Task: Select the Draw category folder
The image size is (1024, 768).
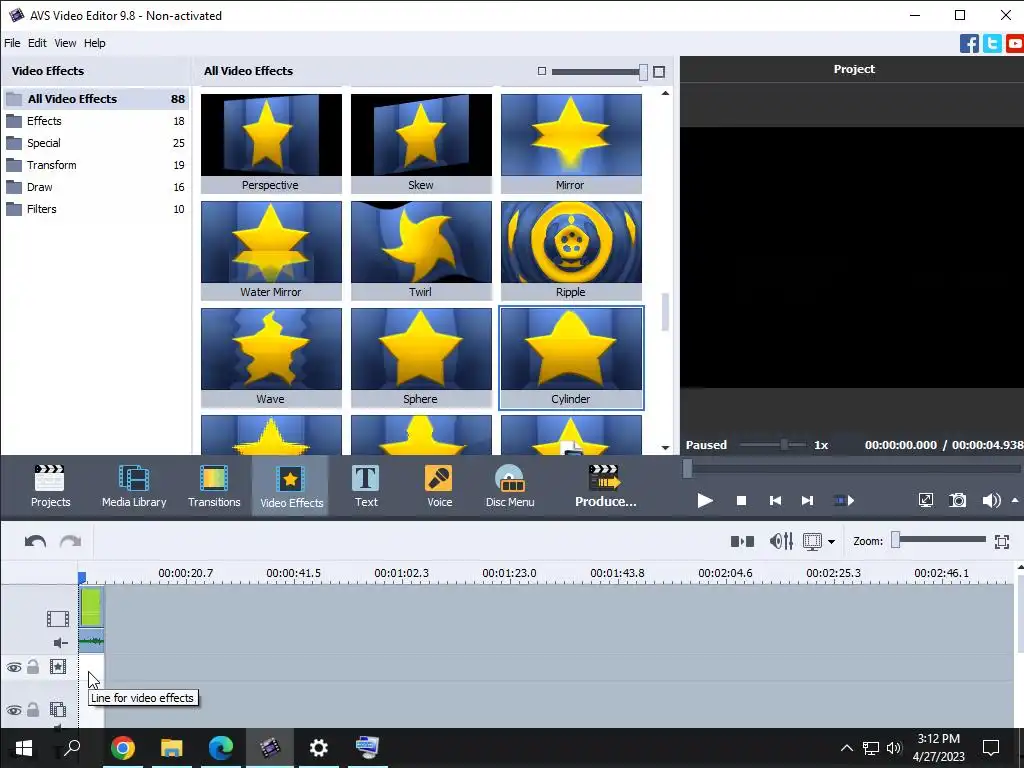Action: 96,187
